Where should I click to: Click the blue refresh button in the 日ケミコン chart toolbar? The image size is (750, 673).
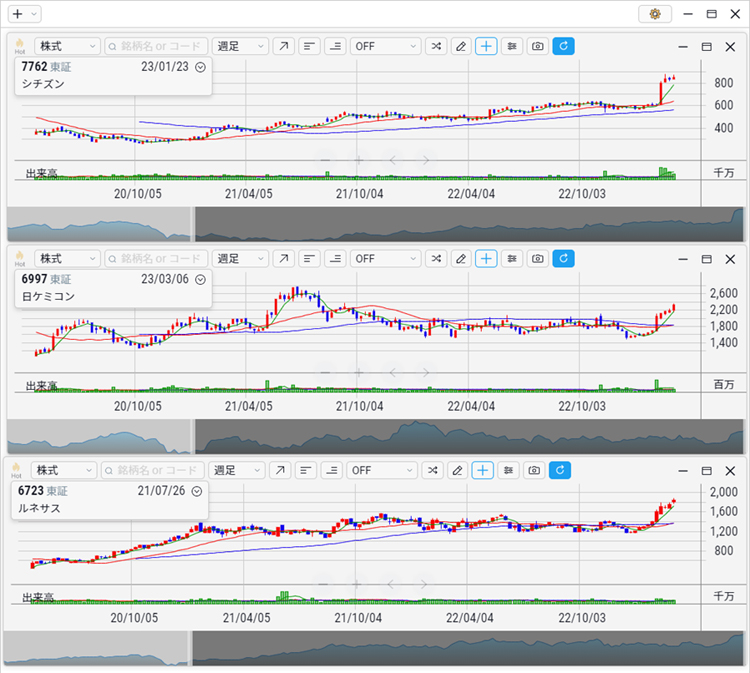pos(563,258)
